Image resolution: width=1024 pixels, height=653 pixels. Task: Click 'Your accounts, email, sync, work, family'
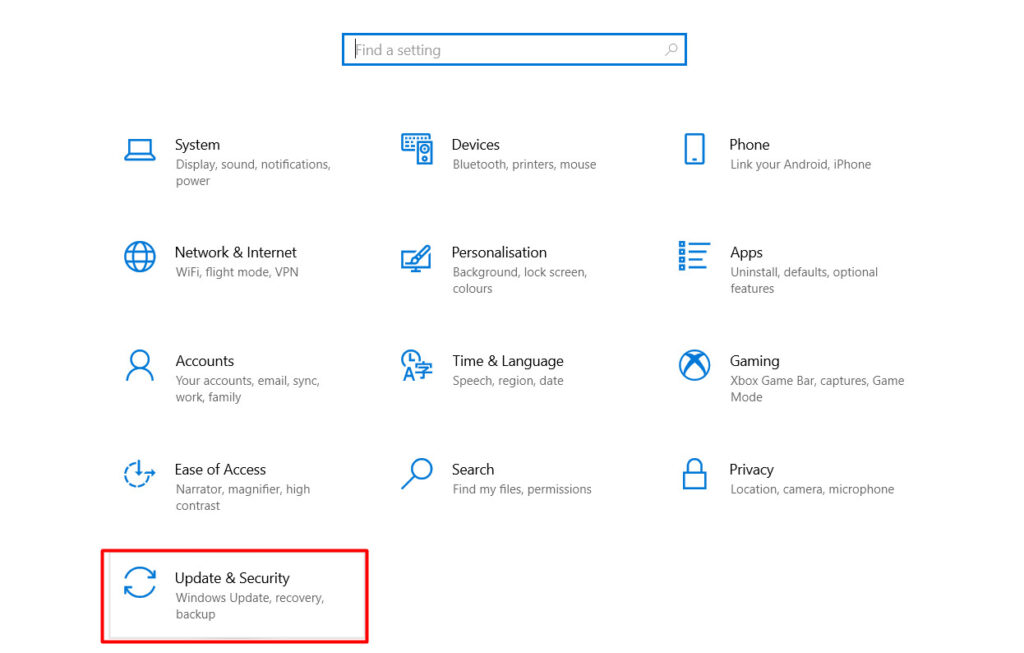[248, 389]
